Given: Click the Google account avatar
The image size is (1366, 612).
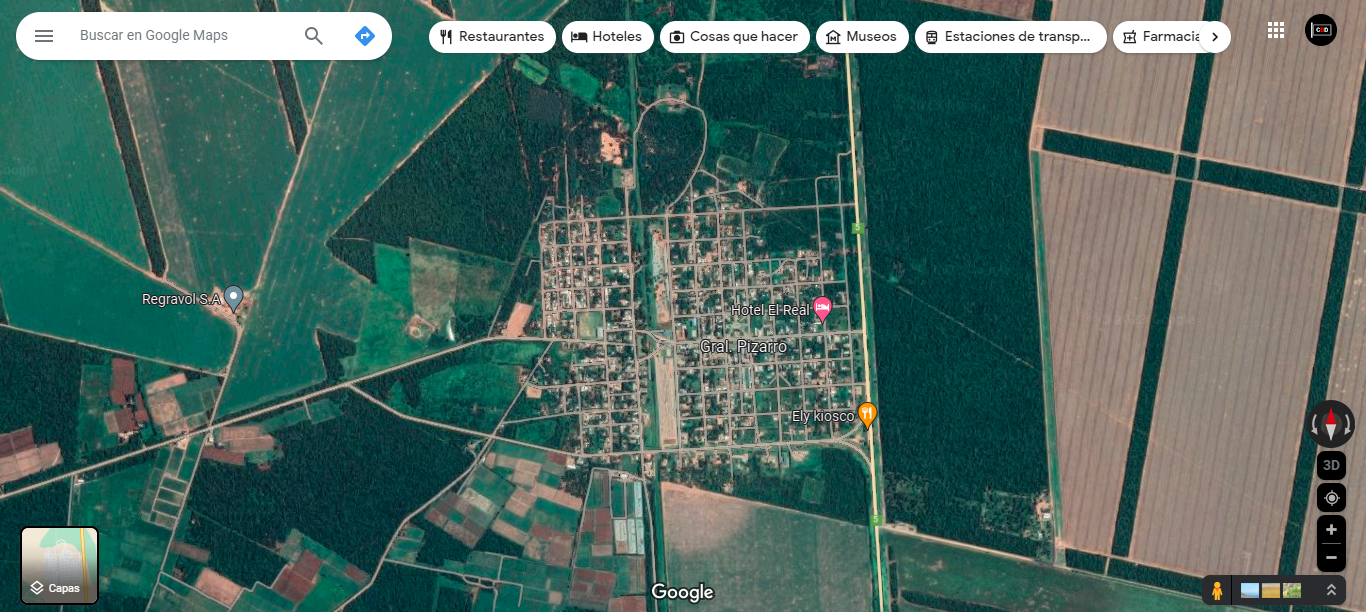Looking at the screenshot, I should point(1321,30).
